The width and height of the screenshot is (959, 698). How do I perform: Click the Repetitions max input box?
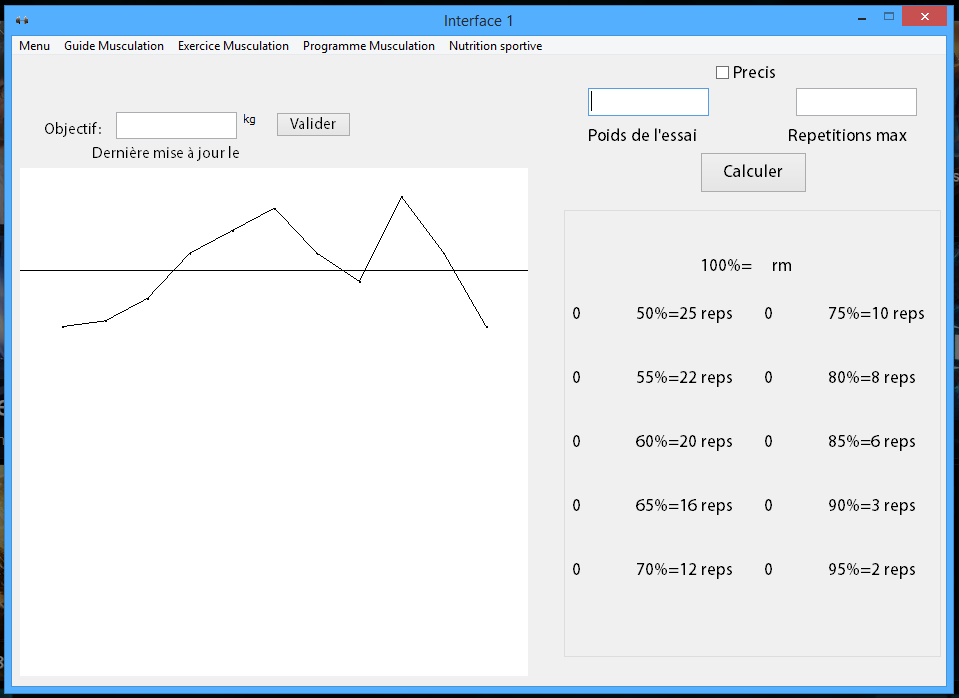click(x=856, y=102)
